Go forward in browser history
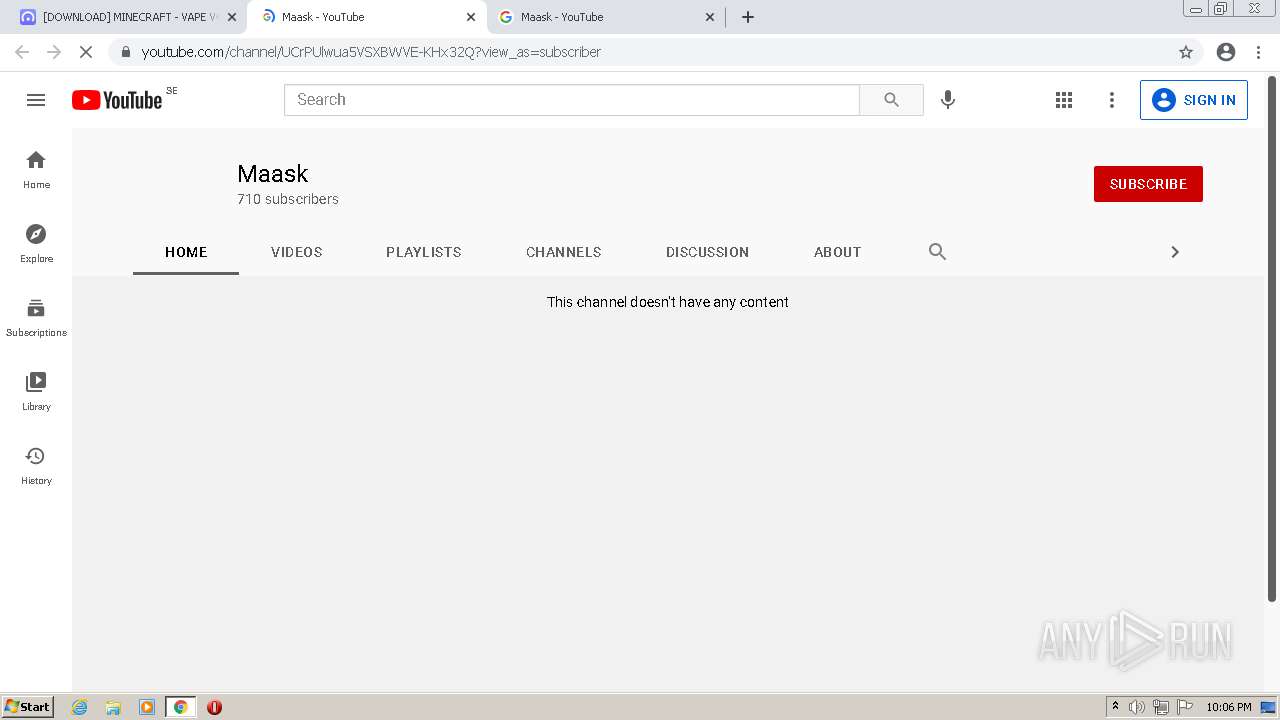 [54, 52]
